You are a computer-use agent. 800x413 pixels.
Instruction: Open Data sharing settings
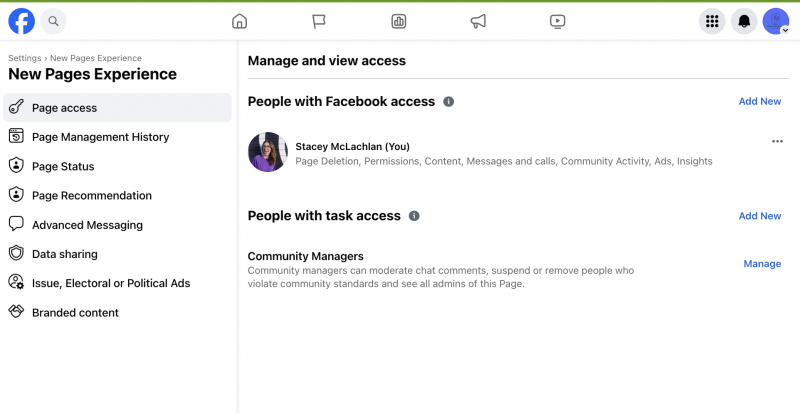coord(117,254)
